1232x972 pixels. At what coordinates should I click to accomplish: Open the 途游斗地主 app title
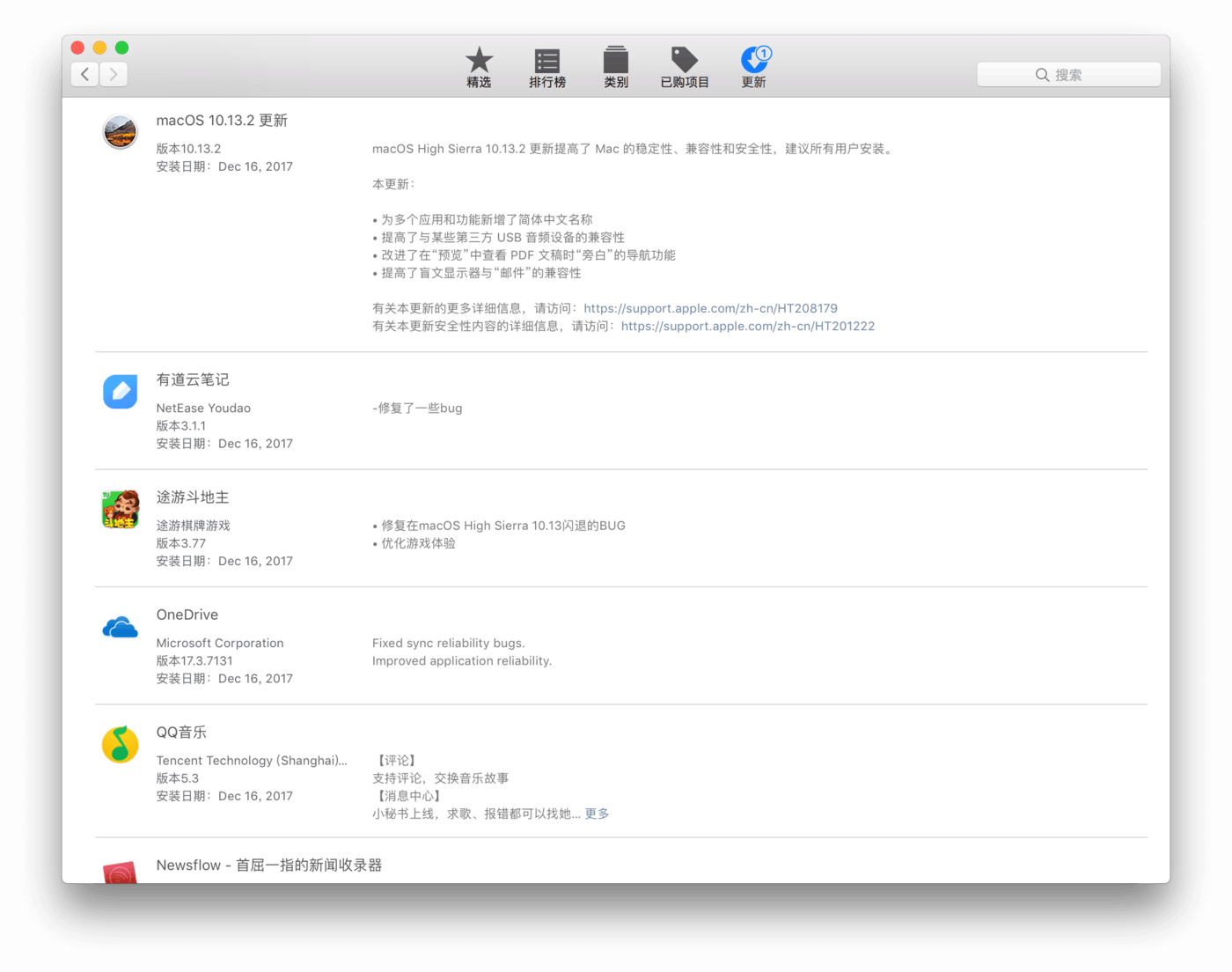click(193, 497)
